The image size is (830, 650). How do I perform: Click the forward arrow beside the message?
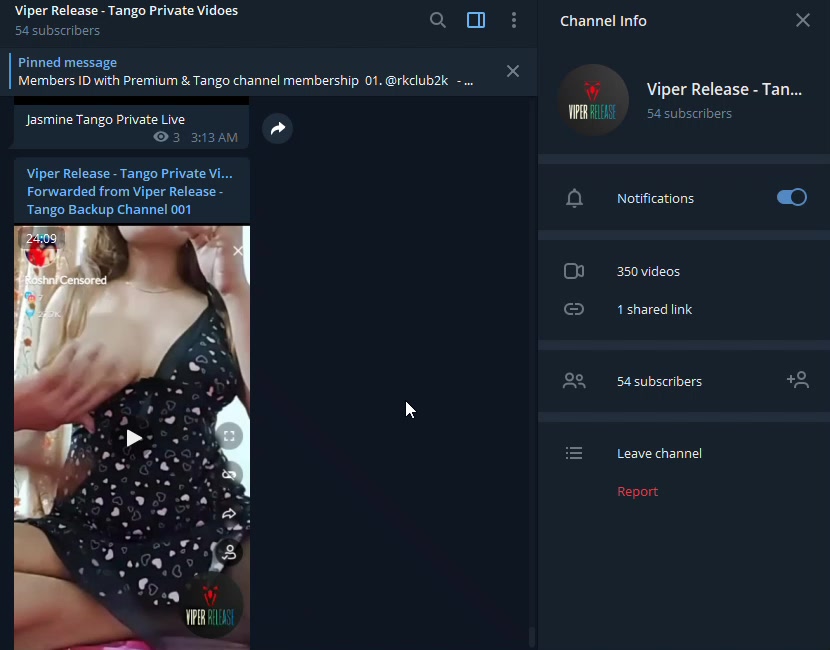click(x=278, y=128)
